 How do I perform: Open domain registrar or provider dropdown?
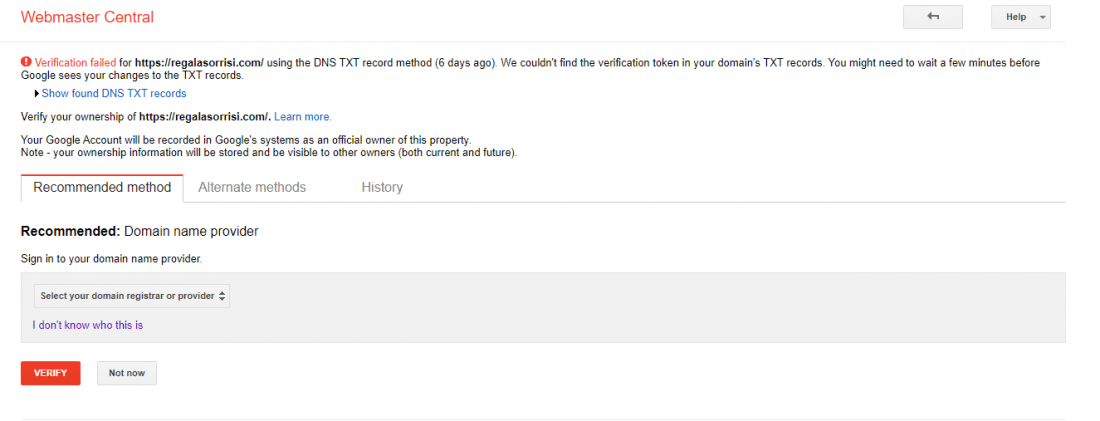tap(132, 296)
